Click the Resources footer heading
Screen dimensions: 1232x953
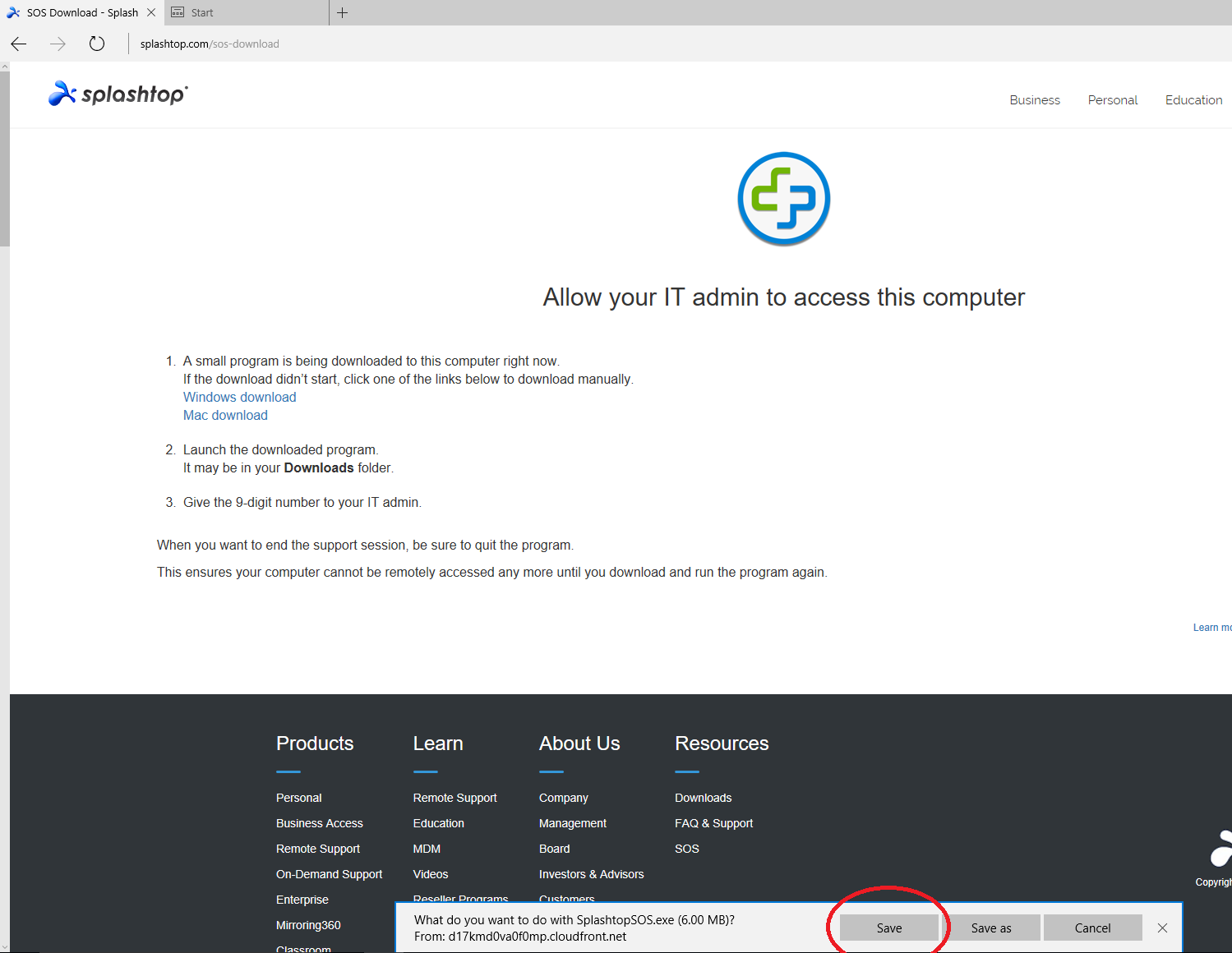tap(722, 744)
